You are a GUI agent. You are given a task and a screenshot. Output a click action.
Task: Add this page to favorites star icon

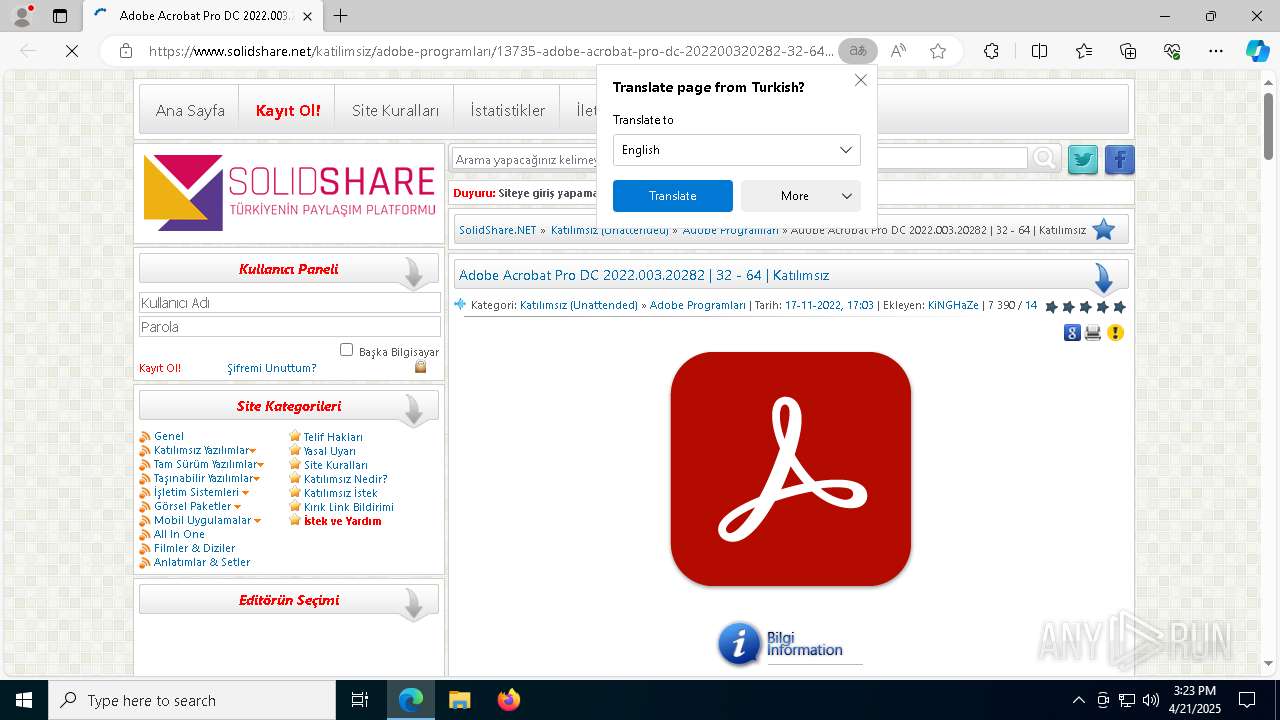tap(938, 51)
